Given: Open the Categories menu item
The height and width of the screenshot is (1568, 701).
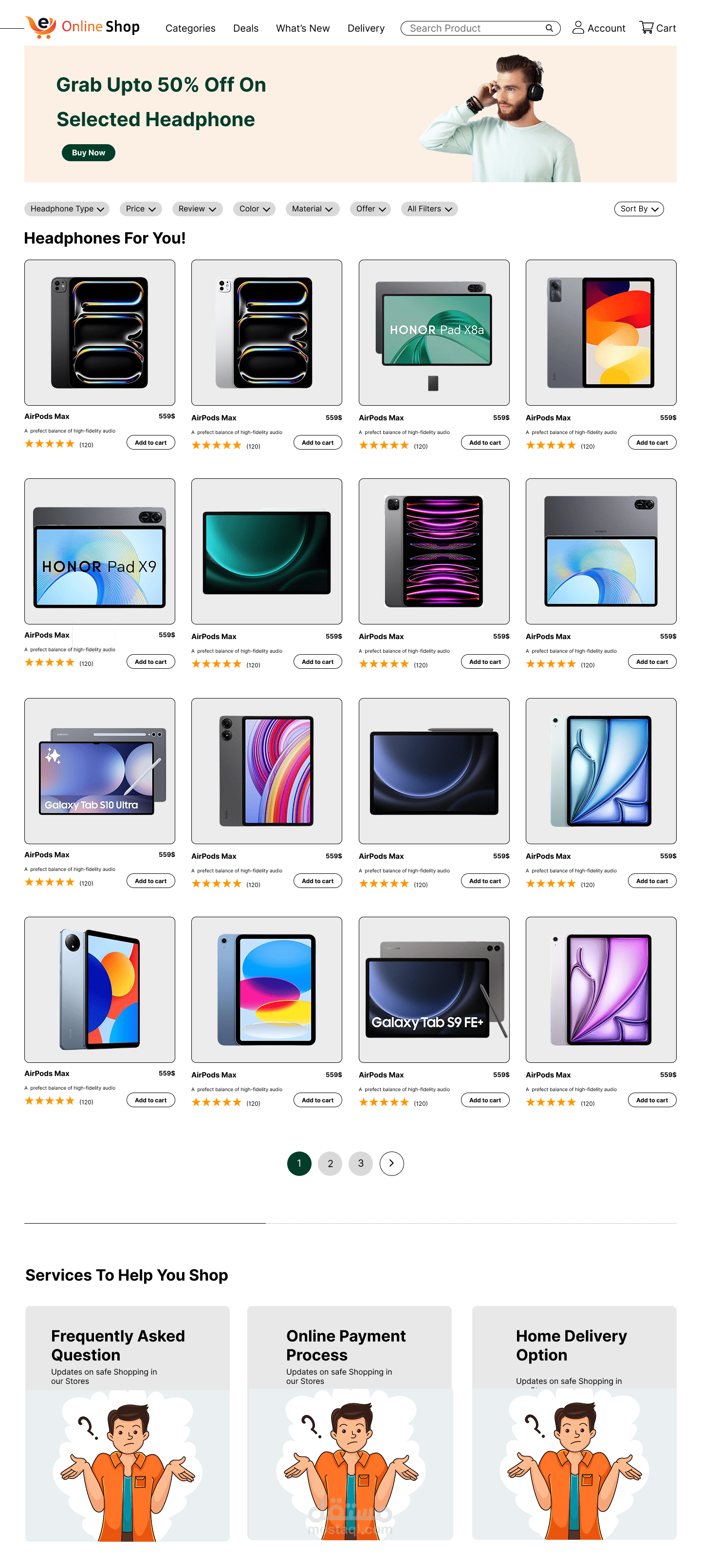Looking at the screenshot, I should click(190, 28).
